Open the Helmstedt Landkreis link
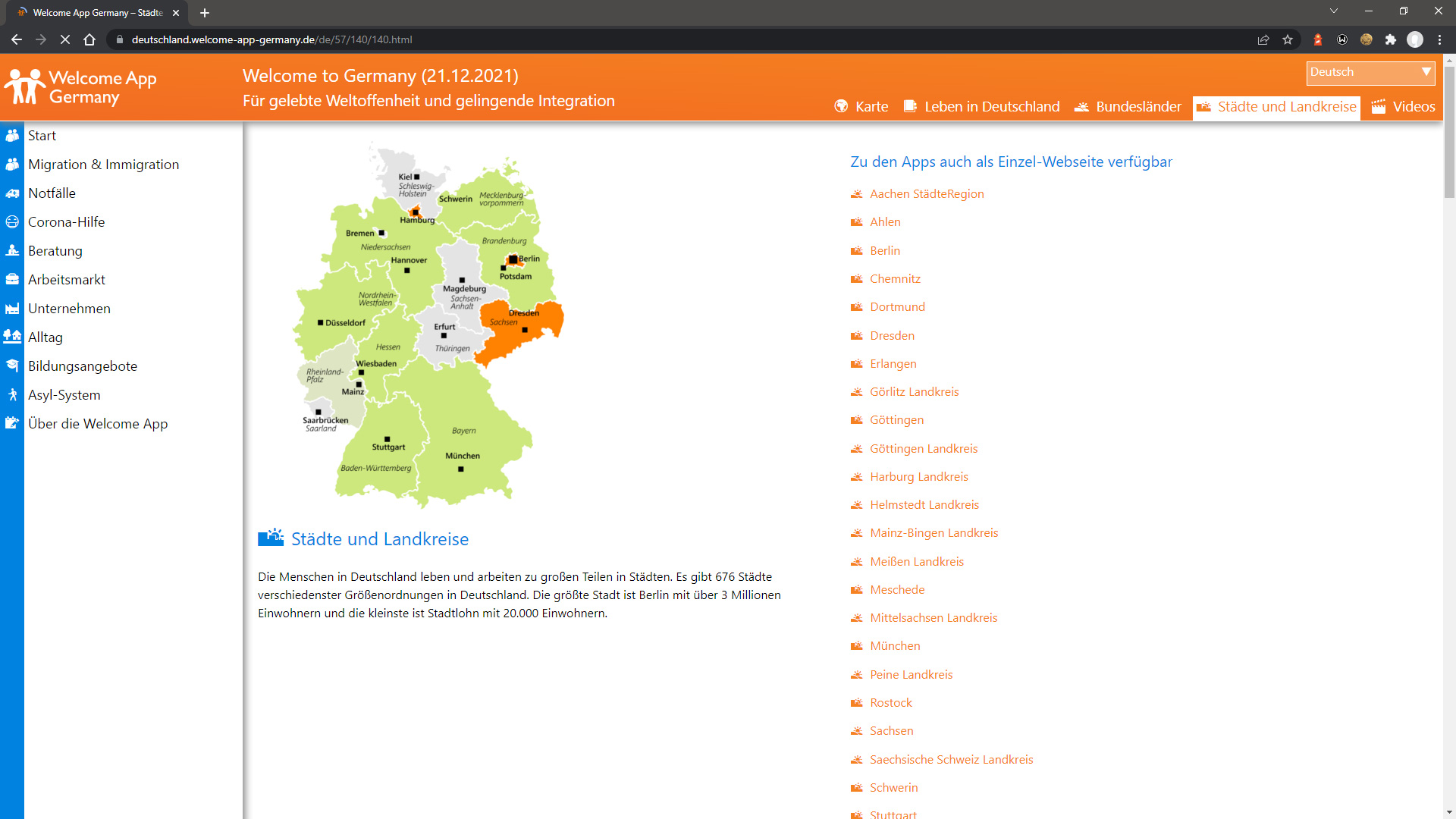 [x=924, y=505]
